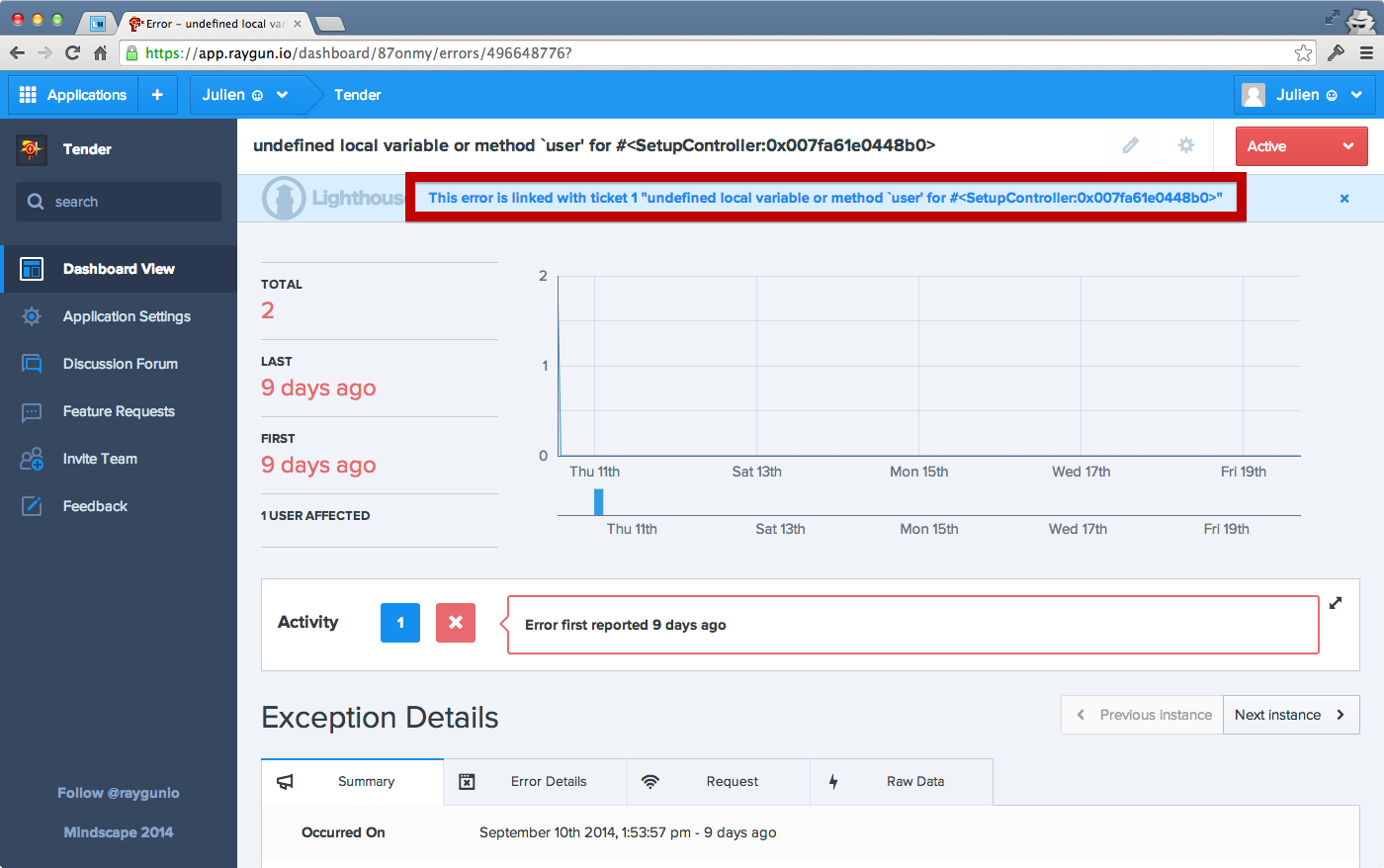Switch to the Error Details tab
Image resolution: width=1384 pixels, height=868 pixels.
536,782
